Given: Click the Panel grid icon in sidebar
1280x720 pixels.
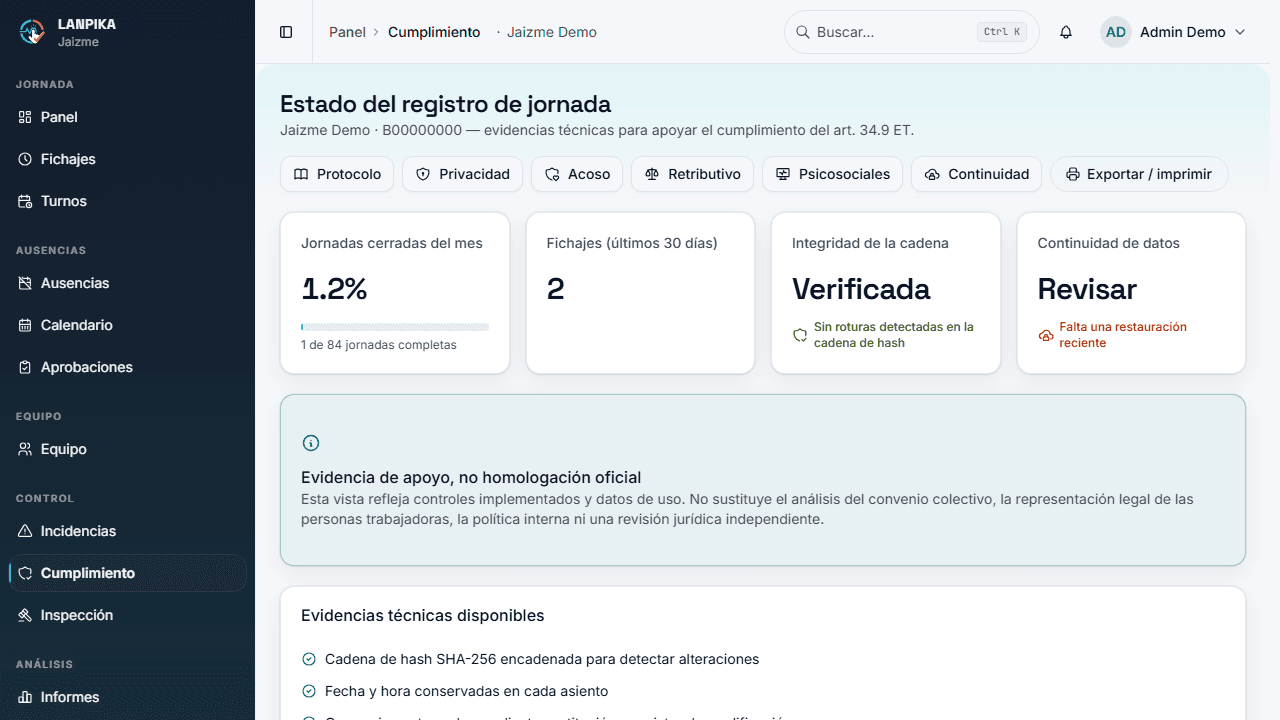Looking at the screenshot, I should pos(25,117).
